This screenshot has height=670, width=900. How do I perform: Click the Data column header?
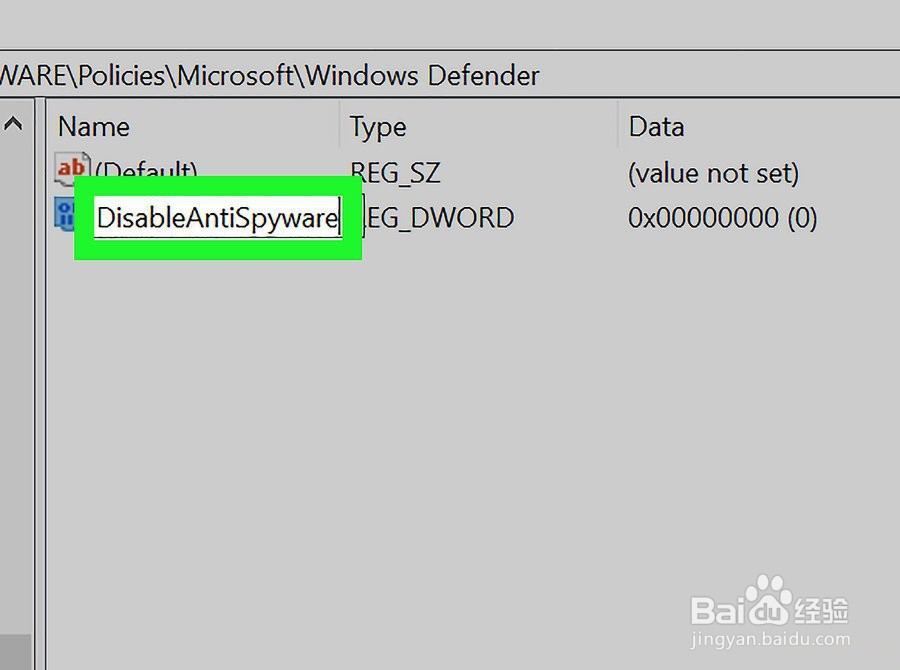point(655,126)
